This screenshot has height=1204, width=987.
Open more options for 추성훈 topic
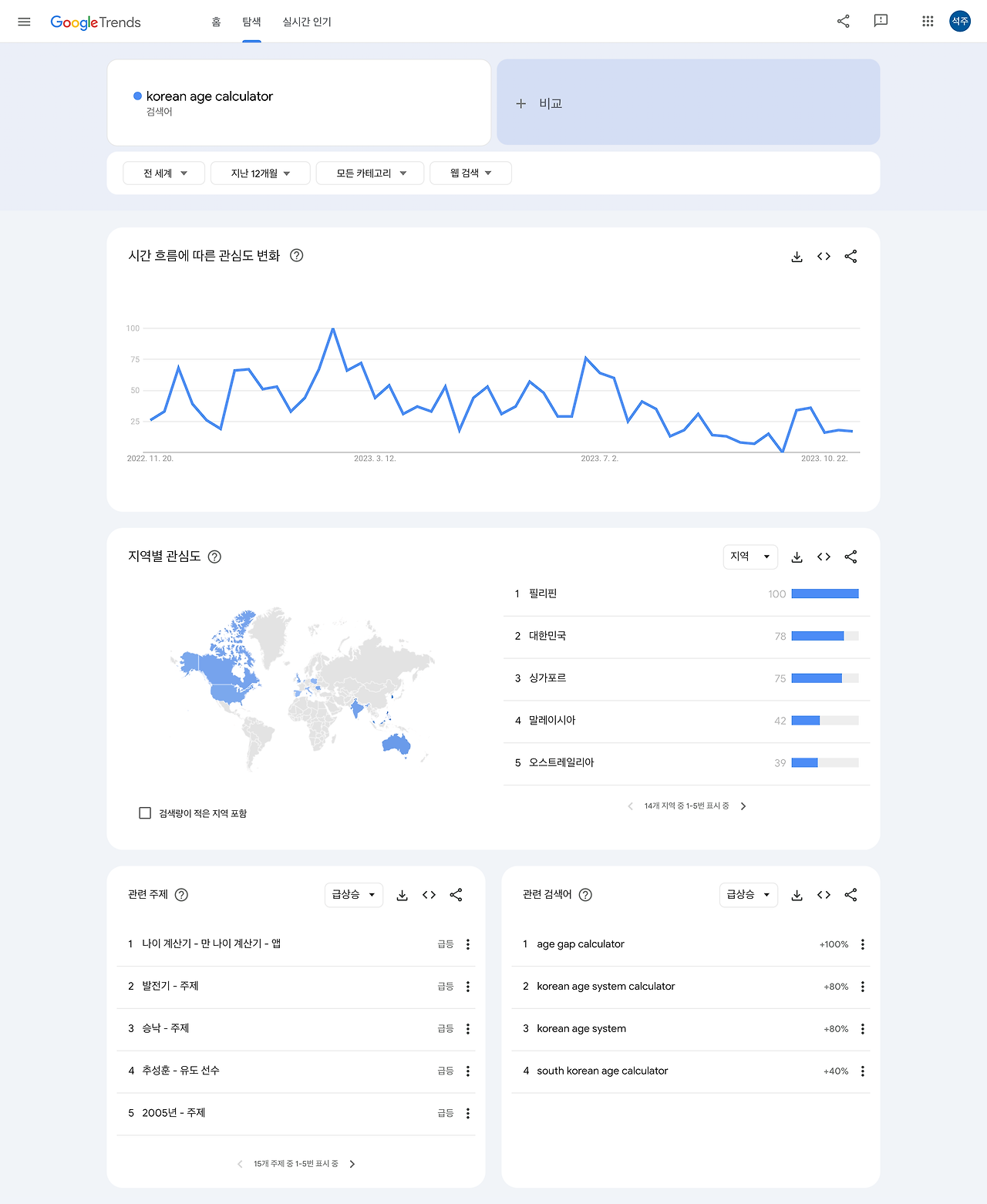(468, 1071)
